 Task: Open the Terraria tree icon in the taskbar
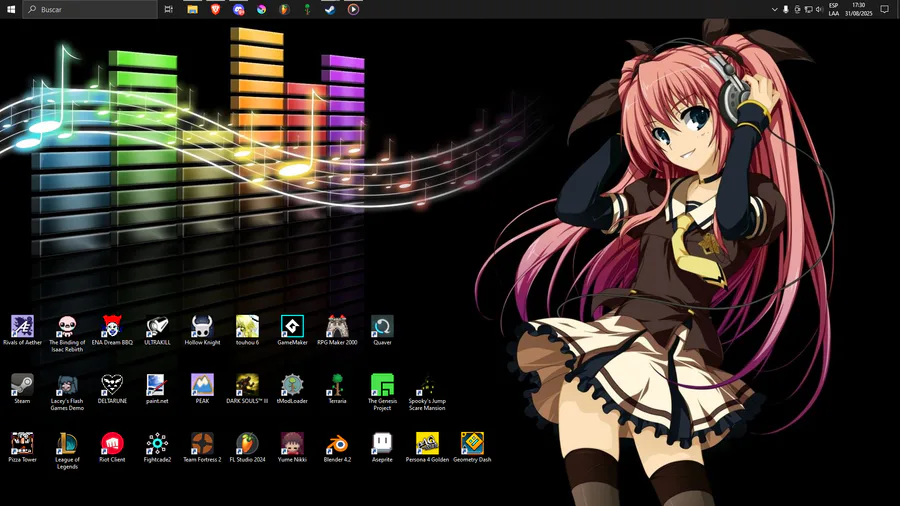coord(307,9)
